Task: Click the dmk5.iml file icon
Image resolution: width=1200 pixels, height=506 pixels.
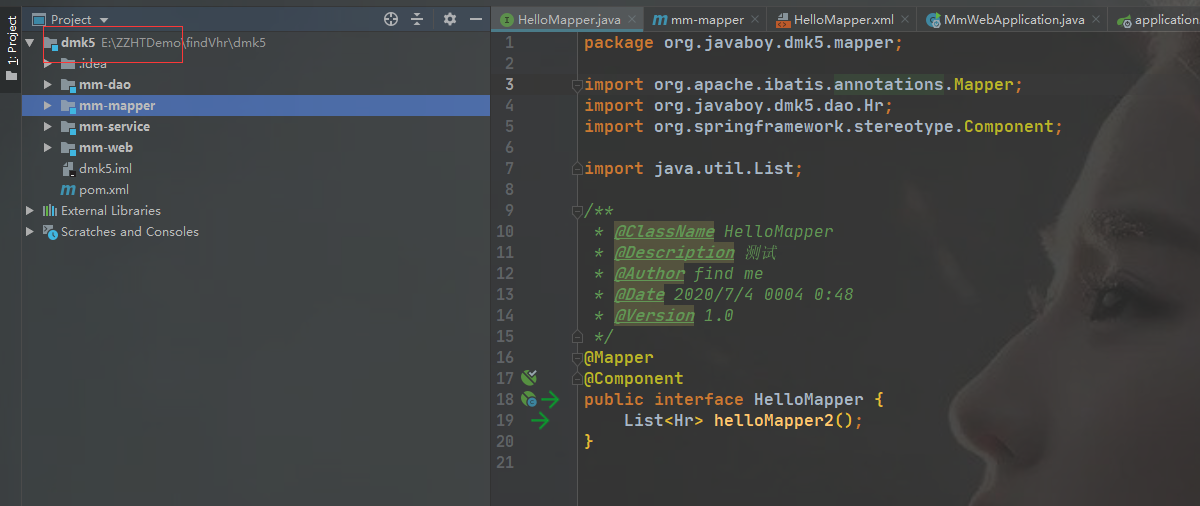Action: [68, 169]
